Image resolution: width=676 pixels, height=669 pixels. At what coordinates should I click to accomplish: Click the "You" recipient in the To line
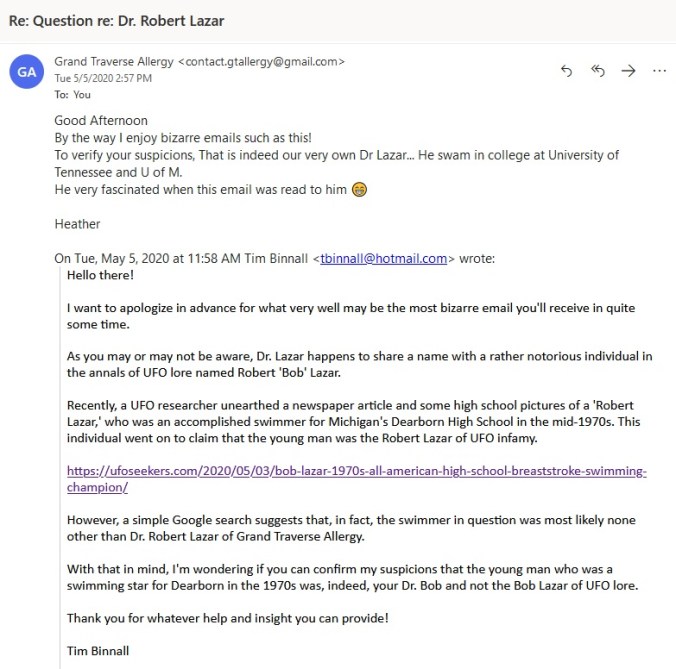click(82, 95)
